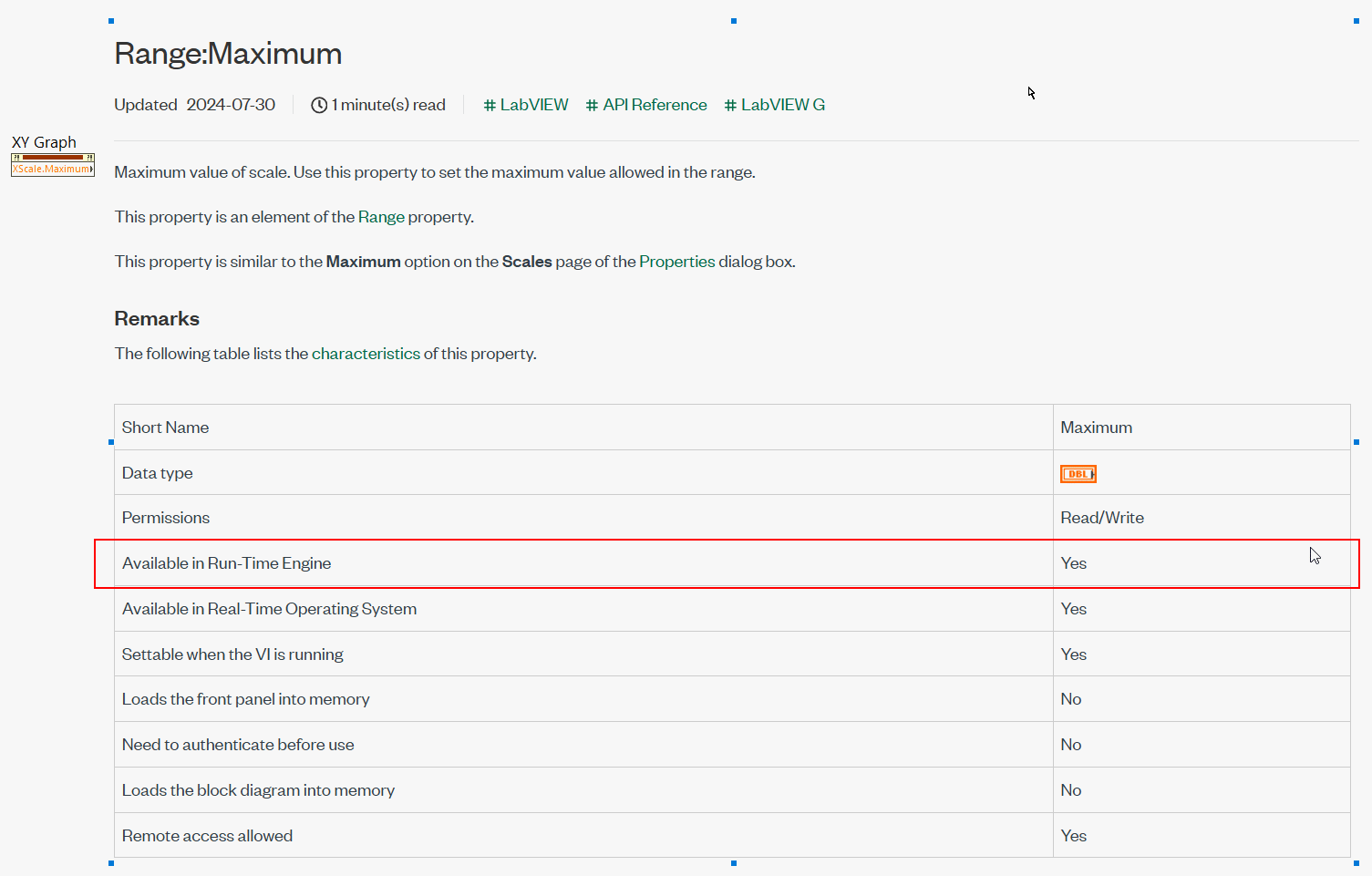Select the Available in Run-Time Engine row
1372x876 pixels.
coord(732,563)
